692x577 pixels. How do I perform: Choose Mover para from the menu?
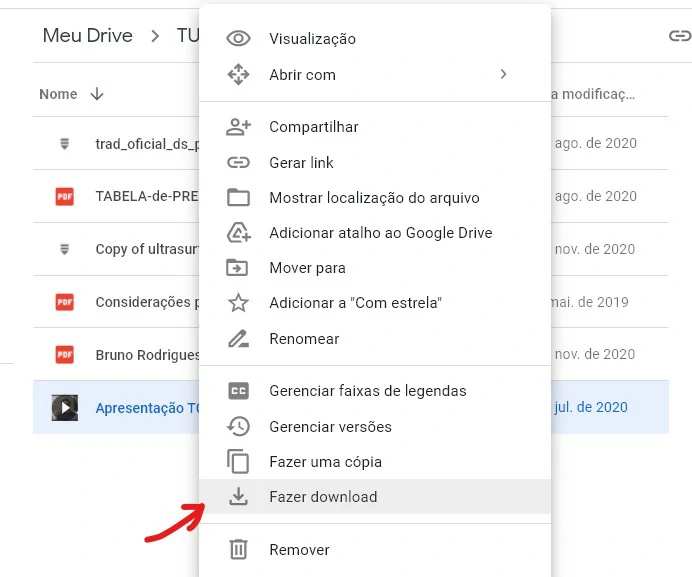pos(375,268)
